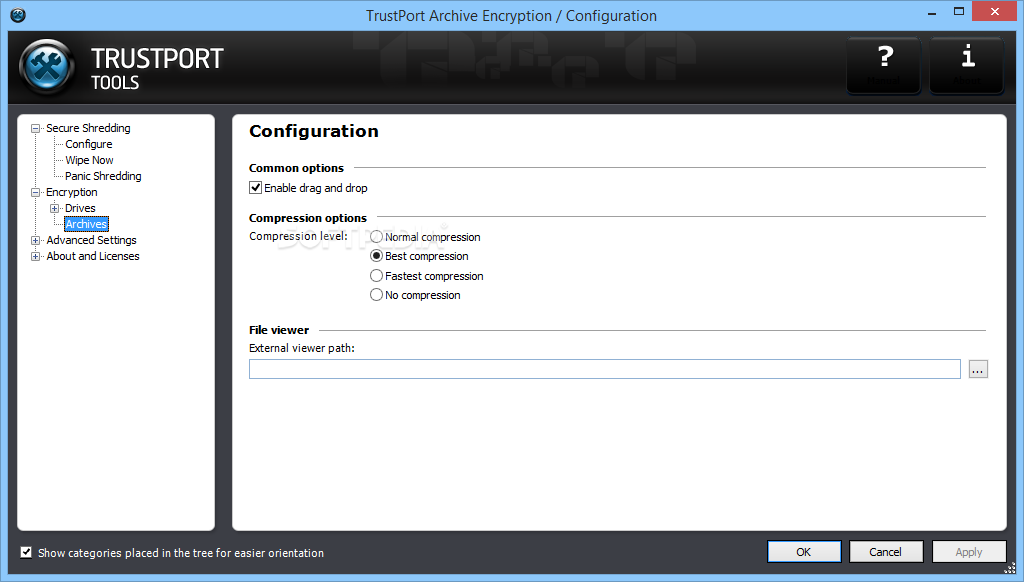Screen dimensions: 1024x582
Task: Open Wipe Now in the tree
Action: [89, 160]
